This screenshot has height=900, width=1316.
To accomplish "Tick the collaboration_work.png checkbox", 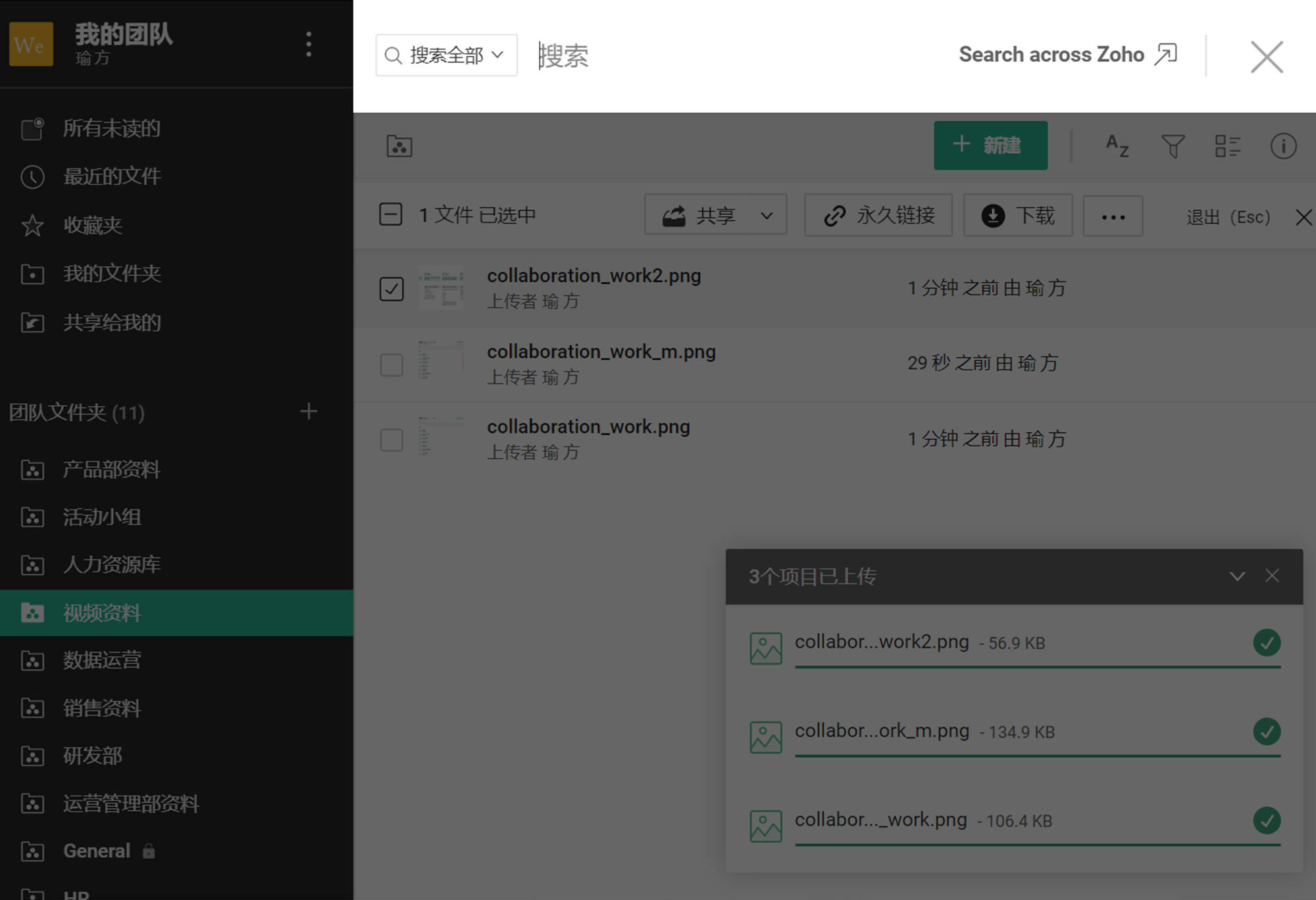I will pos(392,440).
